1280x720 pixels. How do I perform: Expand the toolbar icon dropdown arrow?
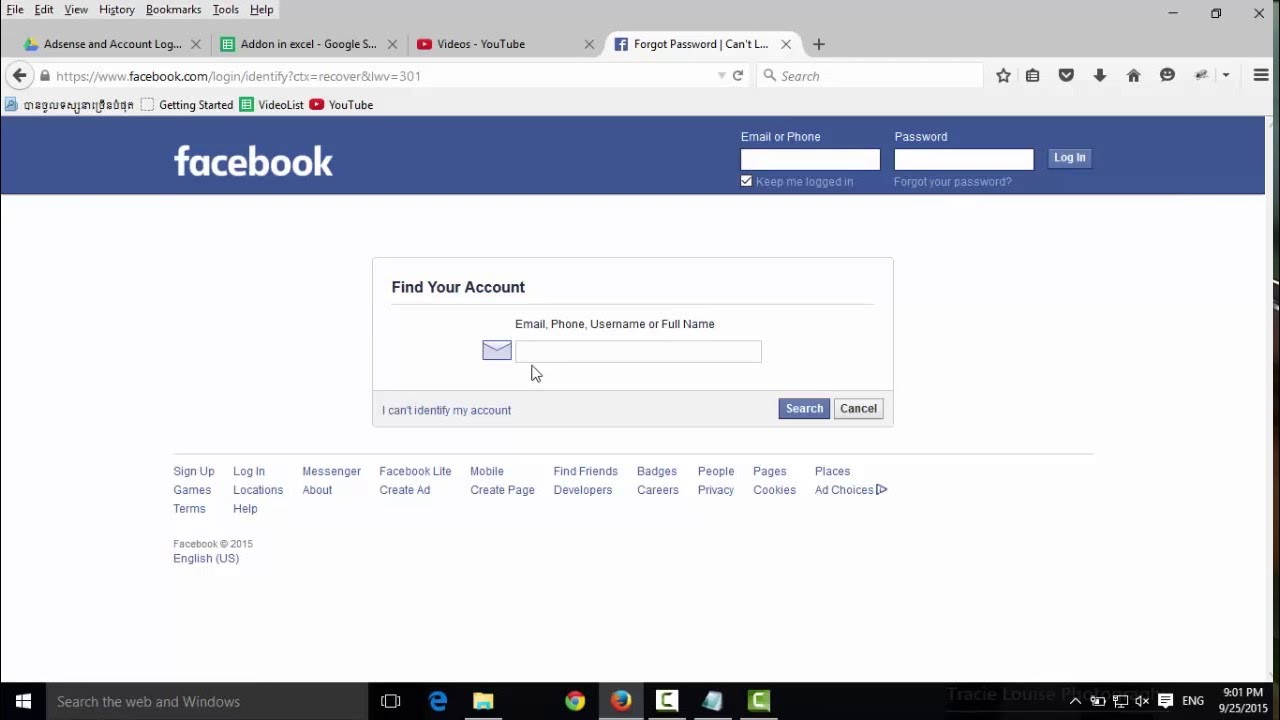click(1225, 76)
